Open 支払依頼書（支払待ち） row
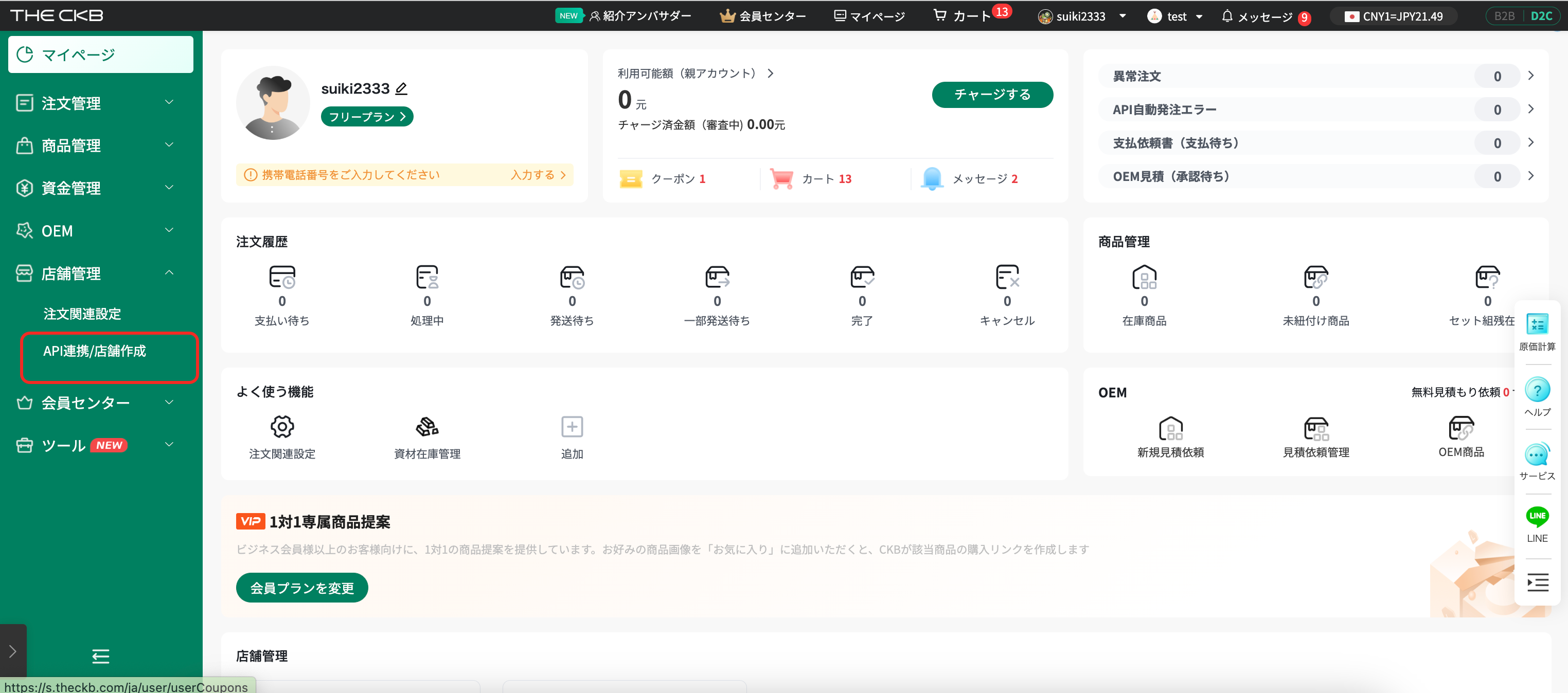Screen dimensions: 1568x693 click(1315, 143)
